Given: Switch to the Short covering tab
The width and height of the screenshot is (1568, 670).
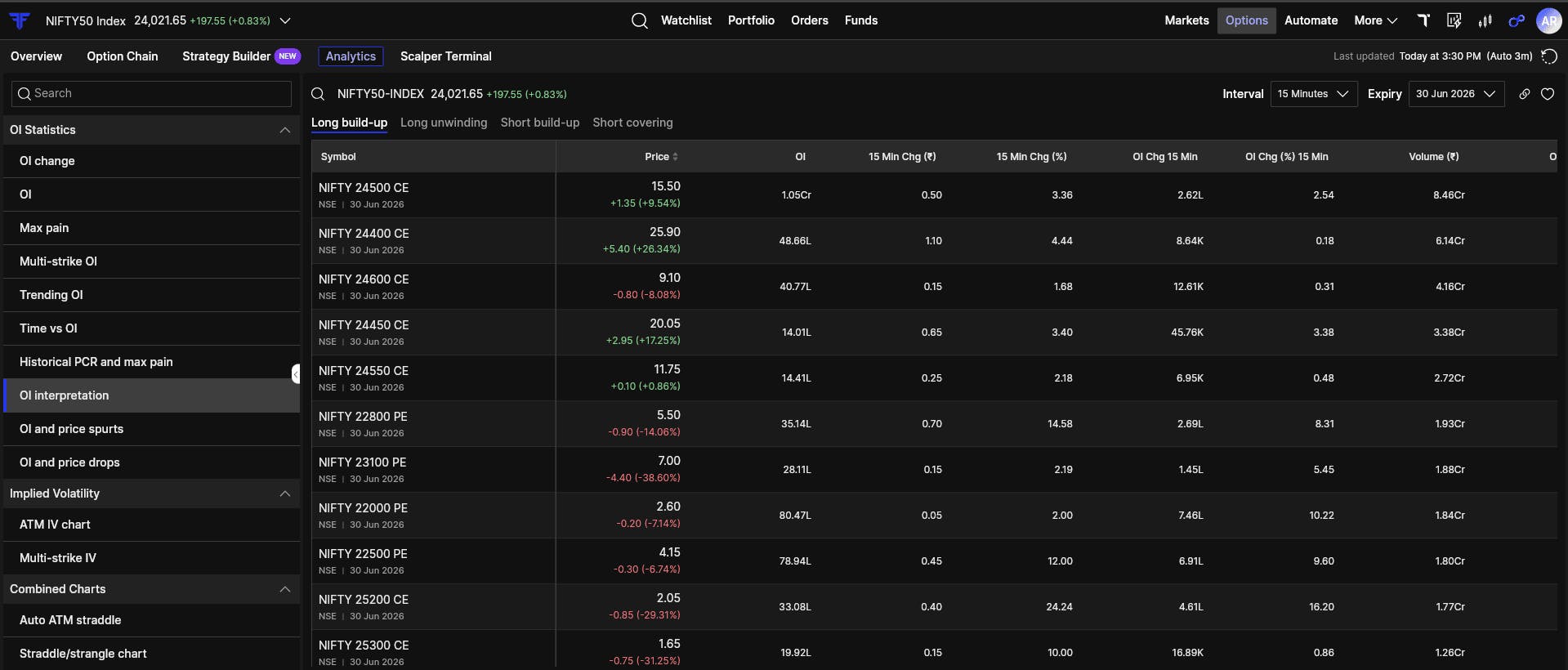Looking at the screenshot, I should pyautogui.click(x=632, y=123).
